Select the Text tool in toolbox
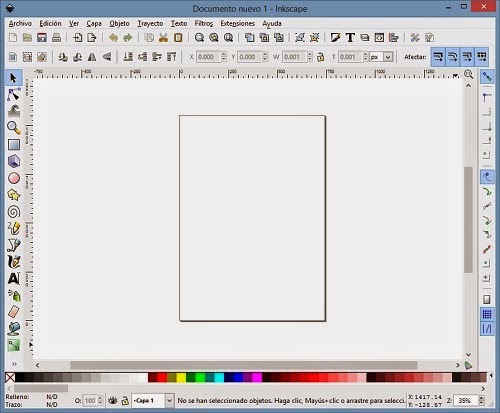The height and width of the screenshot is (413, 500). (14, 279)
